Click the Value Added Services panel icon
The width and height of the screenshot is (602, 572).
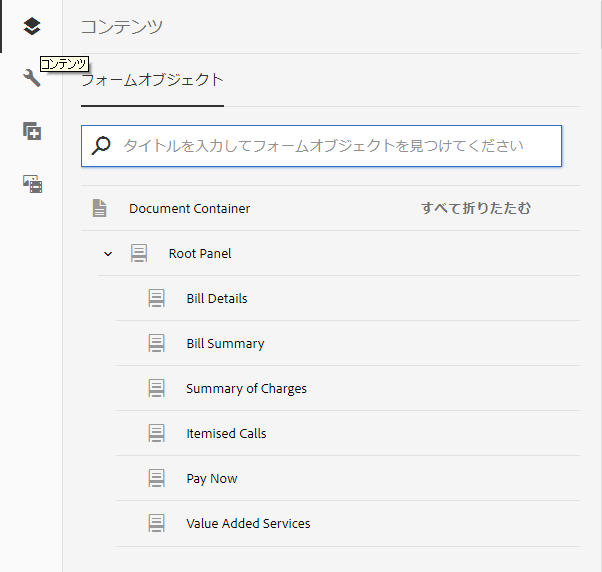156,523
